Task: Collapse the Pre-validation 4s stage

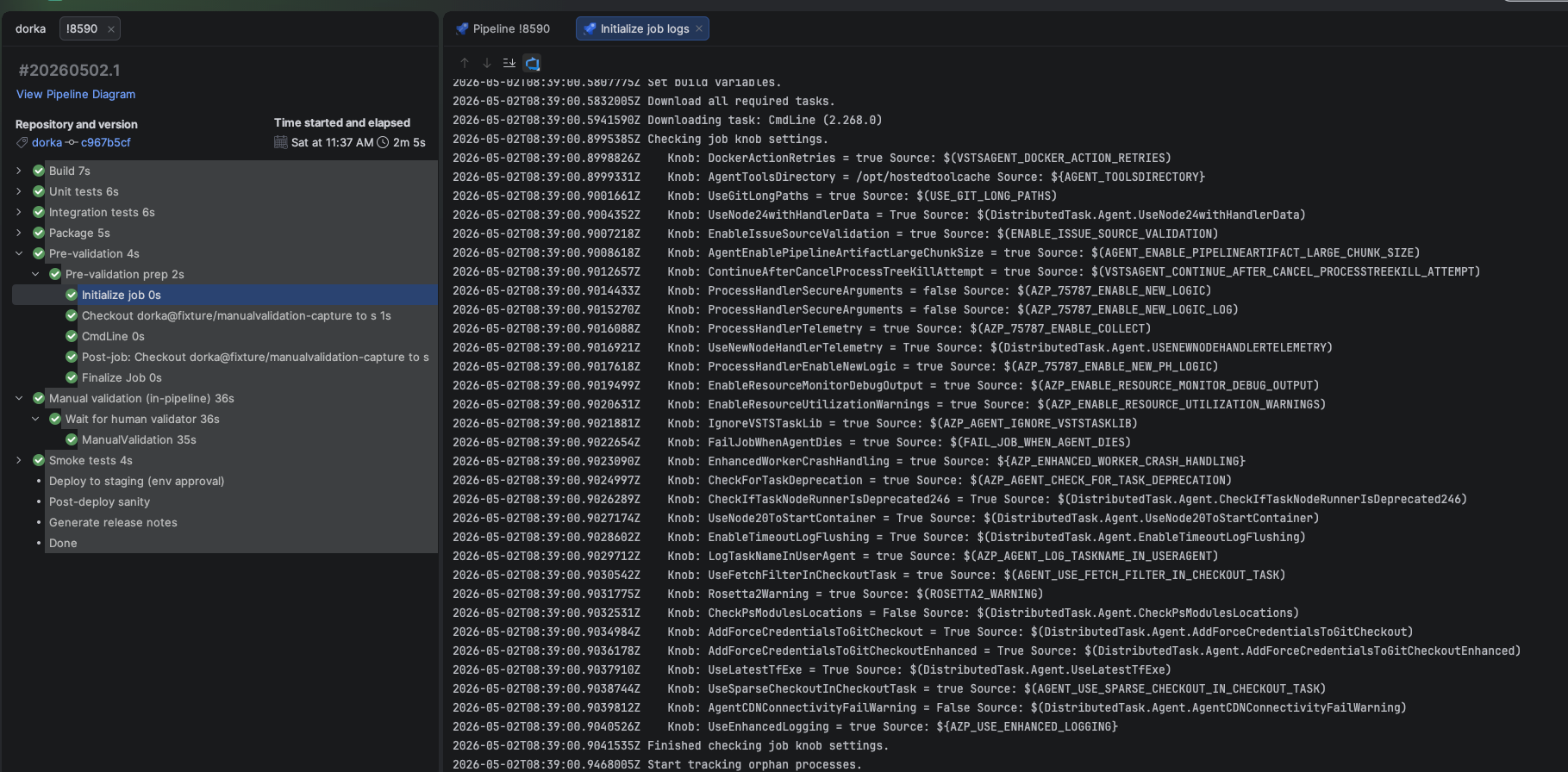Action: point(19,253)
